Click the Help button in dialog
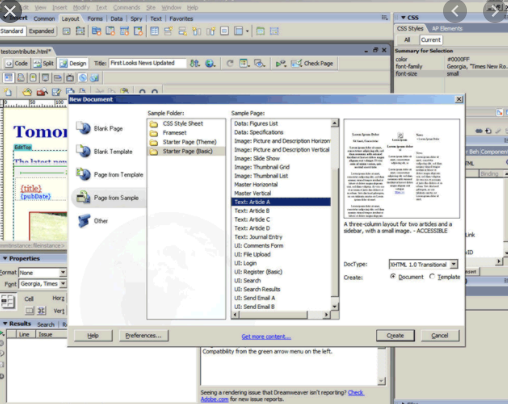Viewport: 508px width, 404px height. (93, 336)
